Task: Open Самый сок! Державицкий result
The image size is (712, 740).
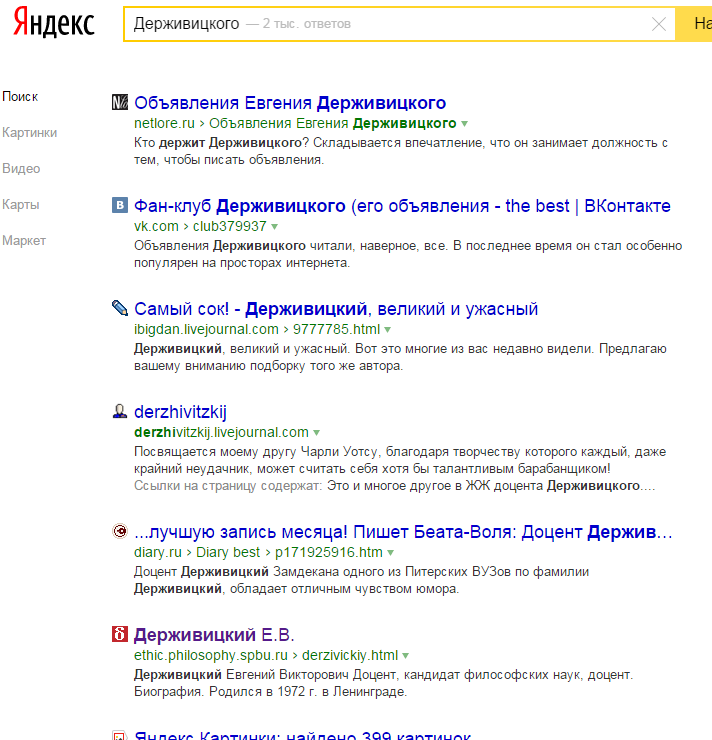Action: click(336, 309)
